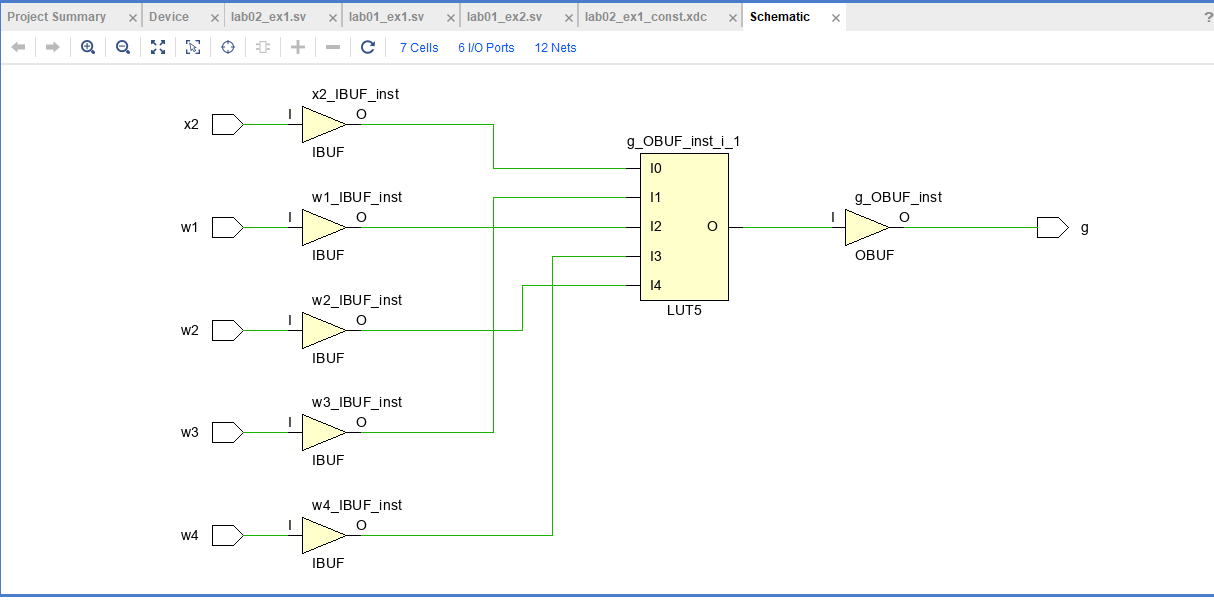Screen dimensions: 1214x607
Task: Click the 6 I/O Ports link
Action: [x=486, y=47]
